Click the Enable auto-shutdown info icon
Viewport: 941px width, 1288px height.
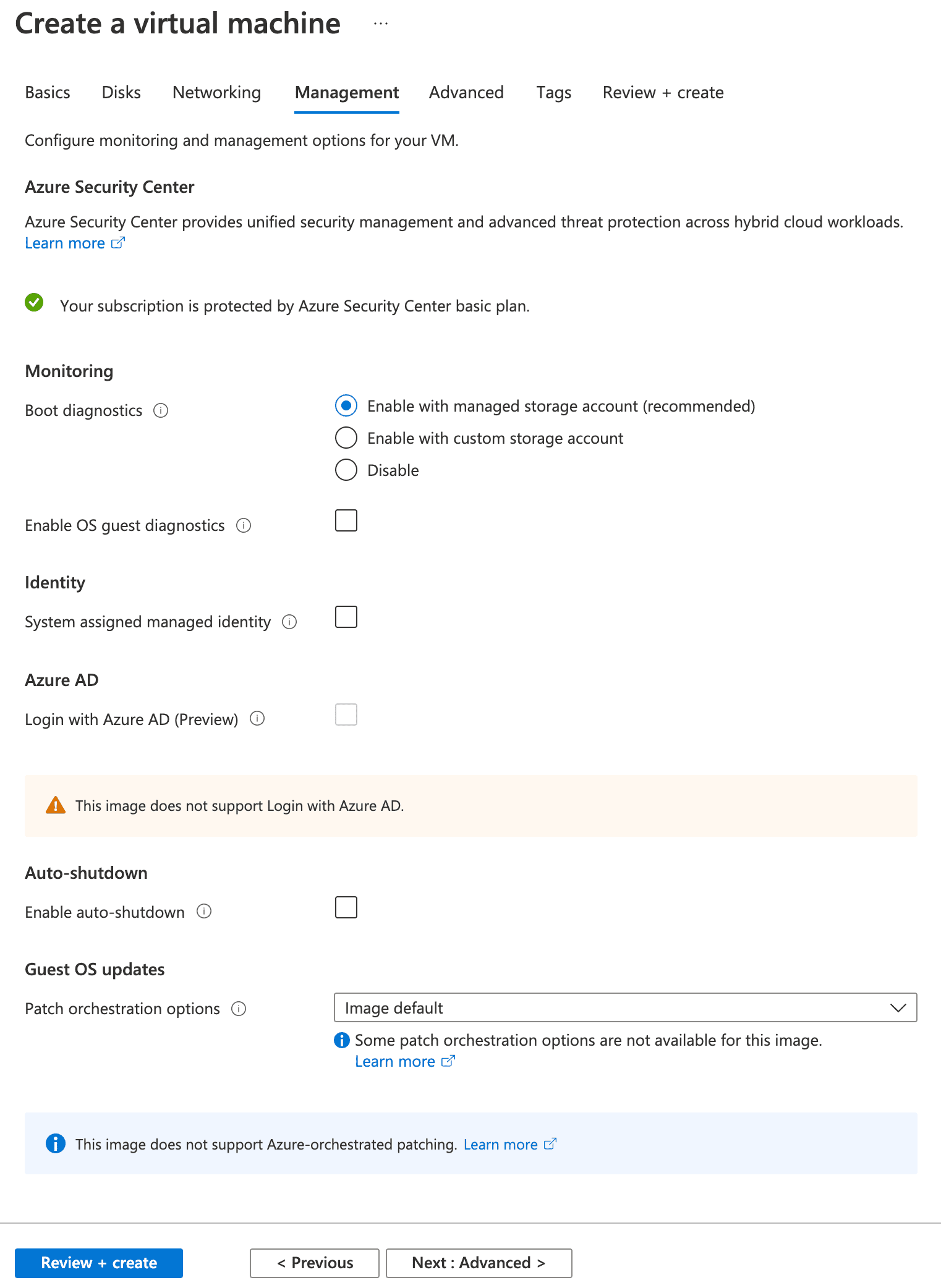(x=205, y=911)
